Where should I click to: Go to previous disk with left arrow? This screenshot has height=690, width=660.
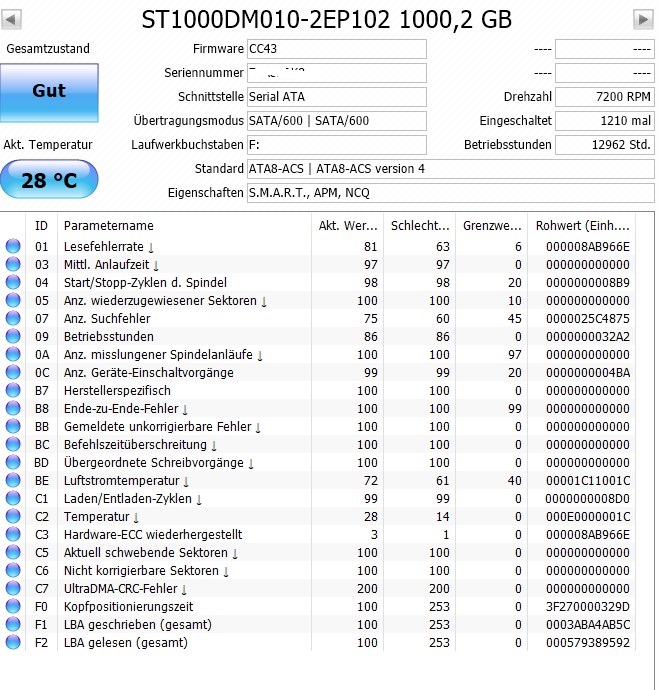(11, 20)
